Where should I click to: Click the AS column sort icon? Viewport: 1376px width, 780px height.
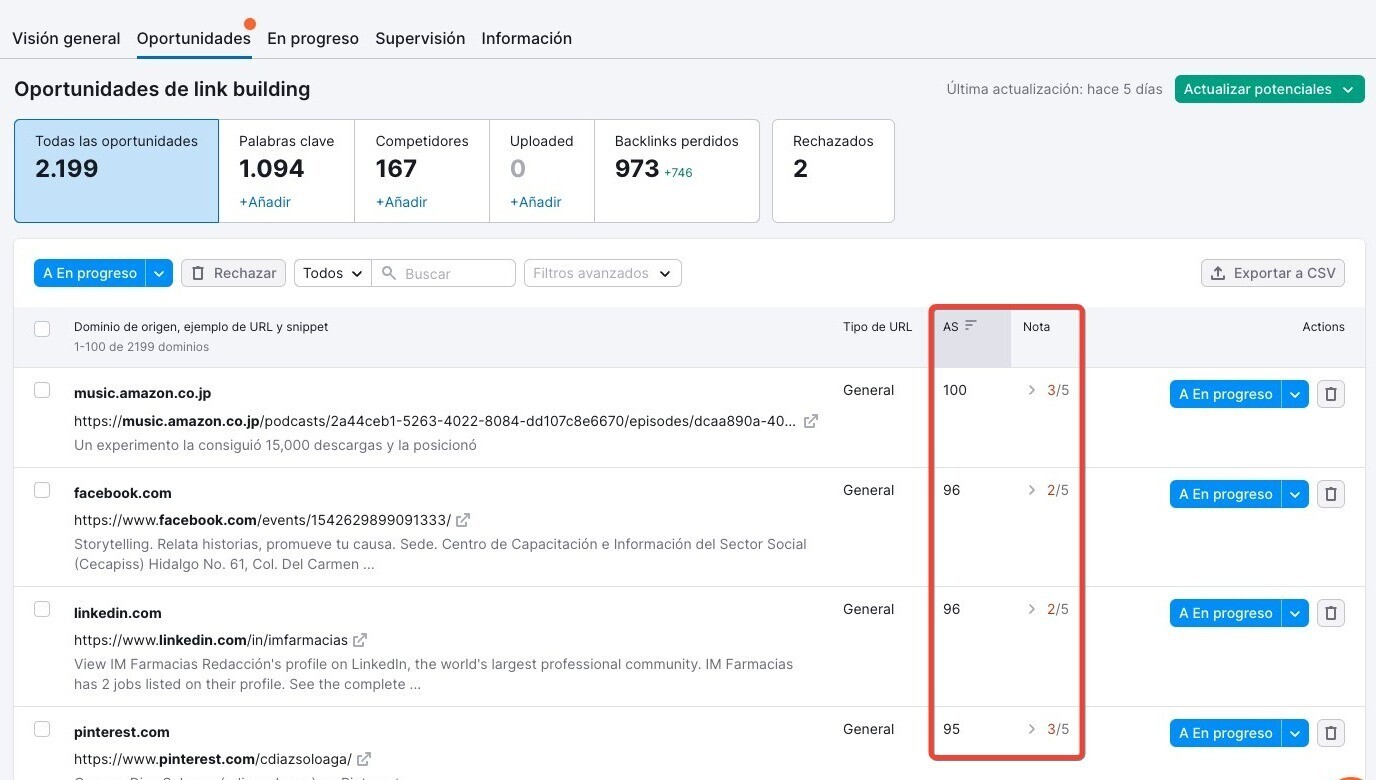pos(970,326)
